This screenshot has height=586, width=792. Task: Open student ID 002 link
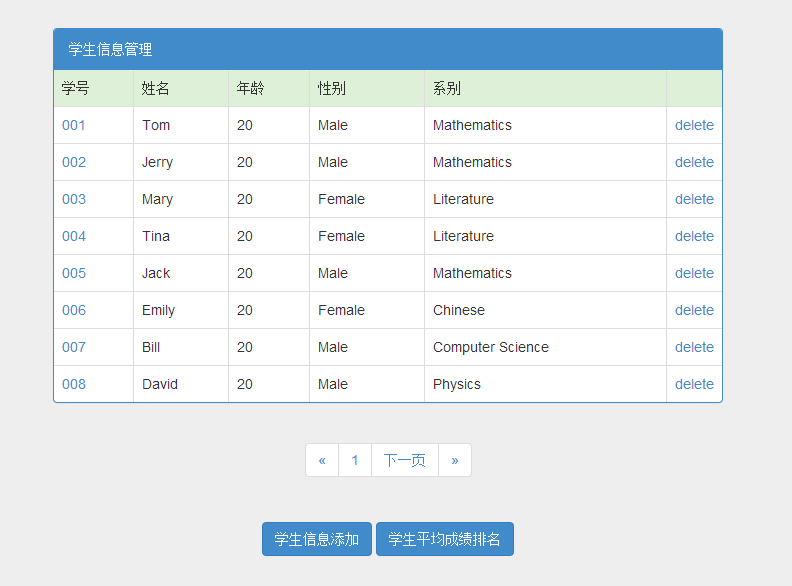coord(74,162)
